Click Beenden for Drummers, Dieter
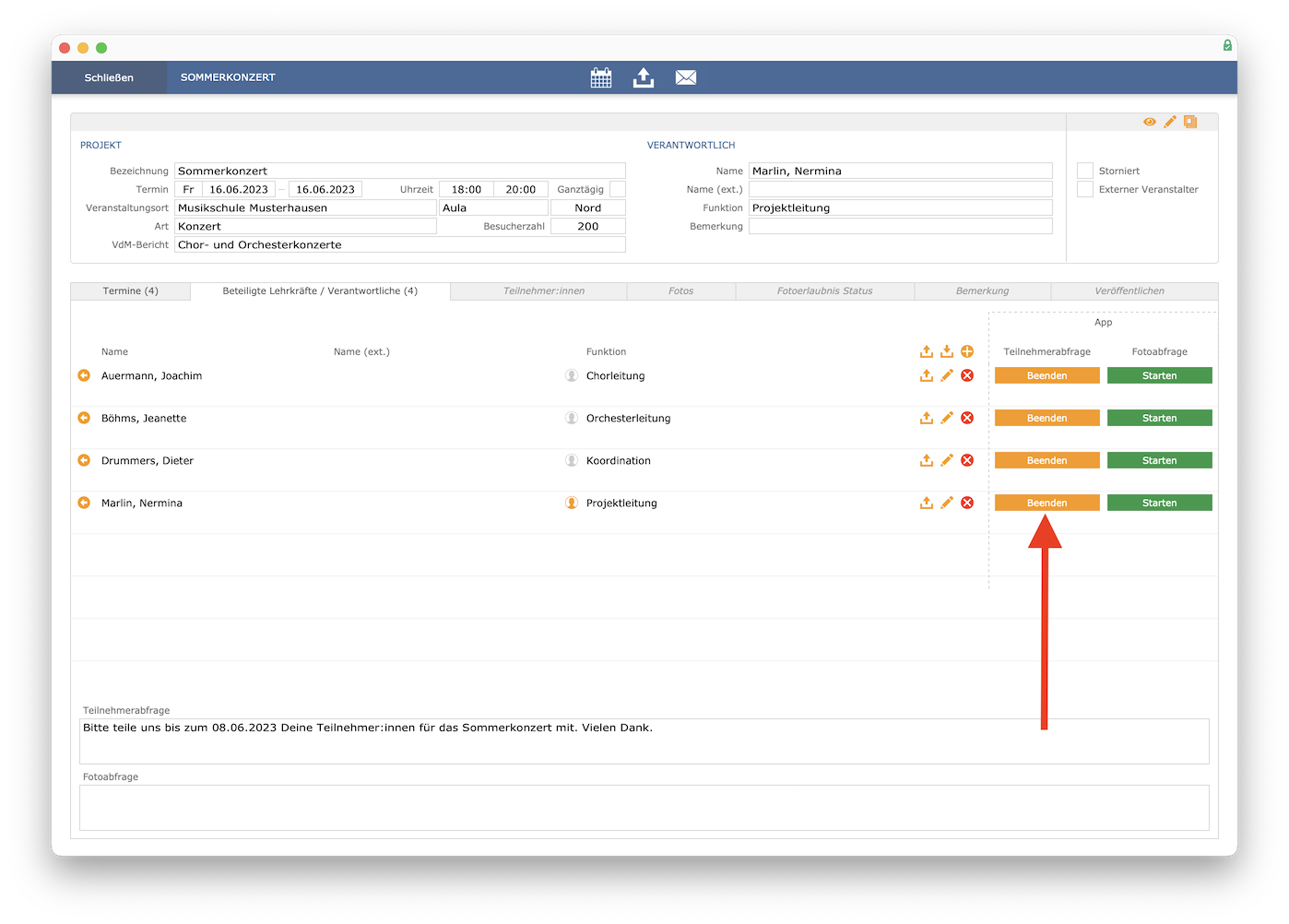This screenshot has width=1289, height=924. 1047,460
